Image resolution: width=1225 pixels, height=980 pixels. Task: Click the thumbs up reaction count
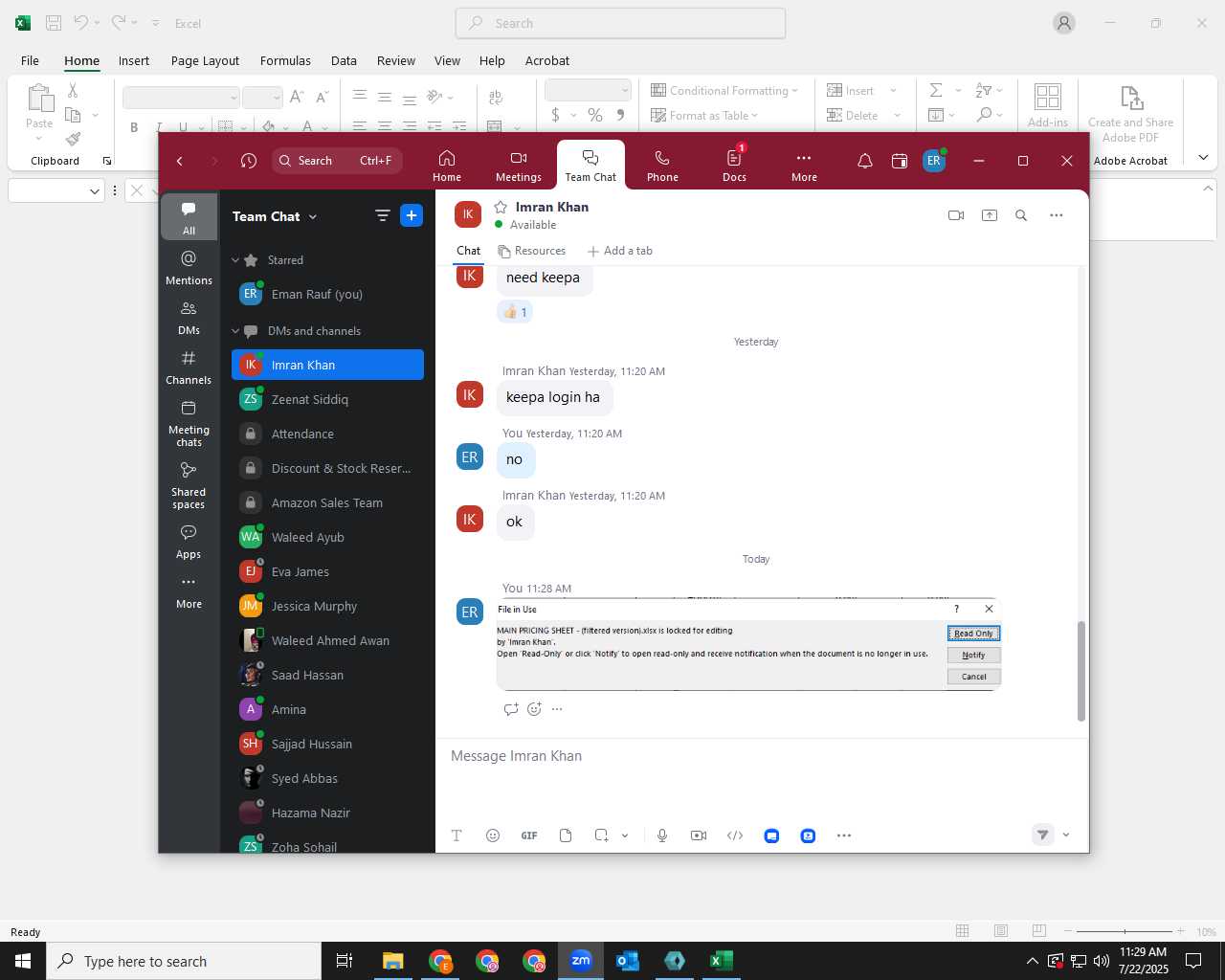[x=515, y=312]
